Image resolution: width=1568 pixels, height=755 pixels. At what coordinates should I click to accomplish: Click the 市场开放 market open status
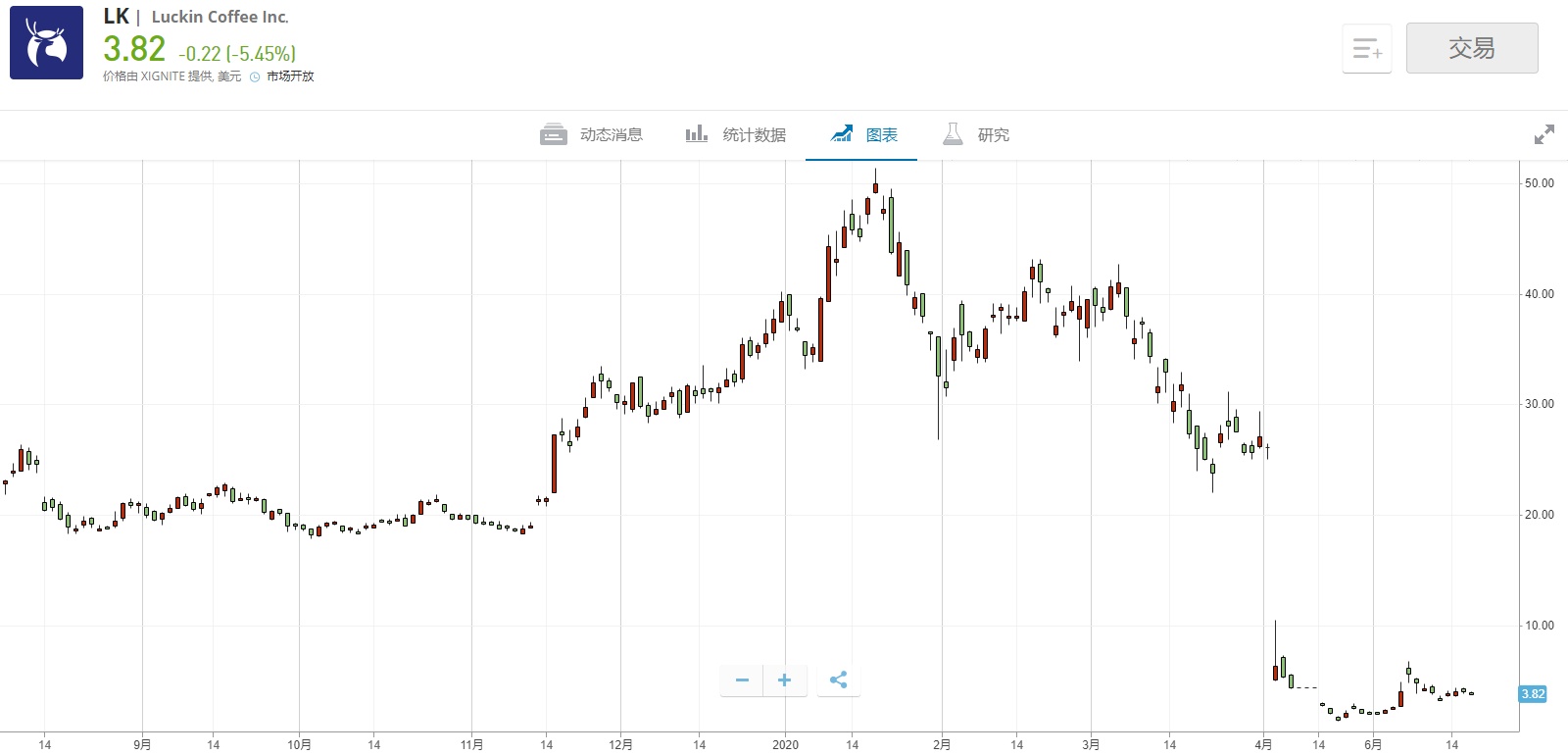(x=290, y=76)
